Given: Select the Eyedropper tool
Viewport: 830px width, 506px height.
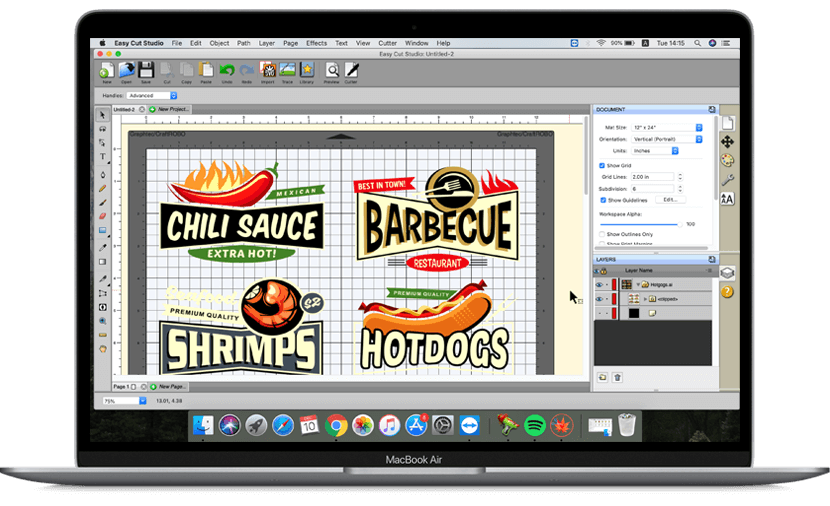Looking at the screenshot, I should point(103,248).
